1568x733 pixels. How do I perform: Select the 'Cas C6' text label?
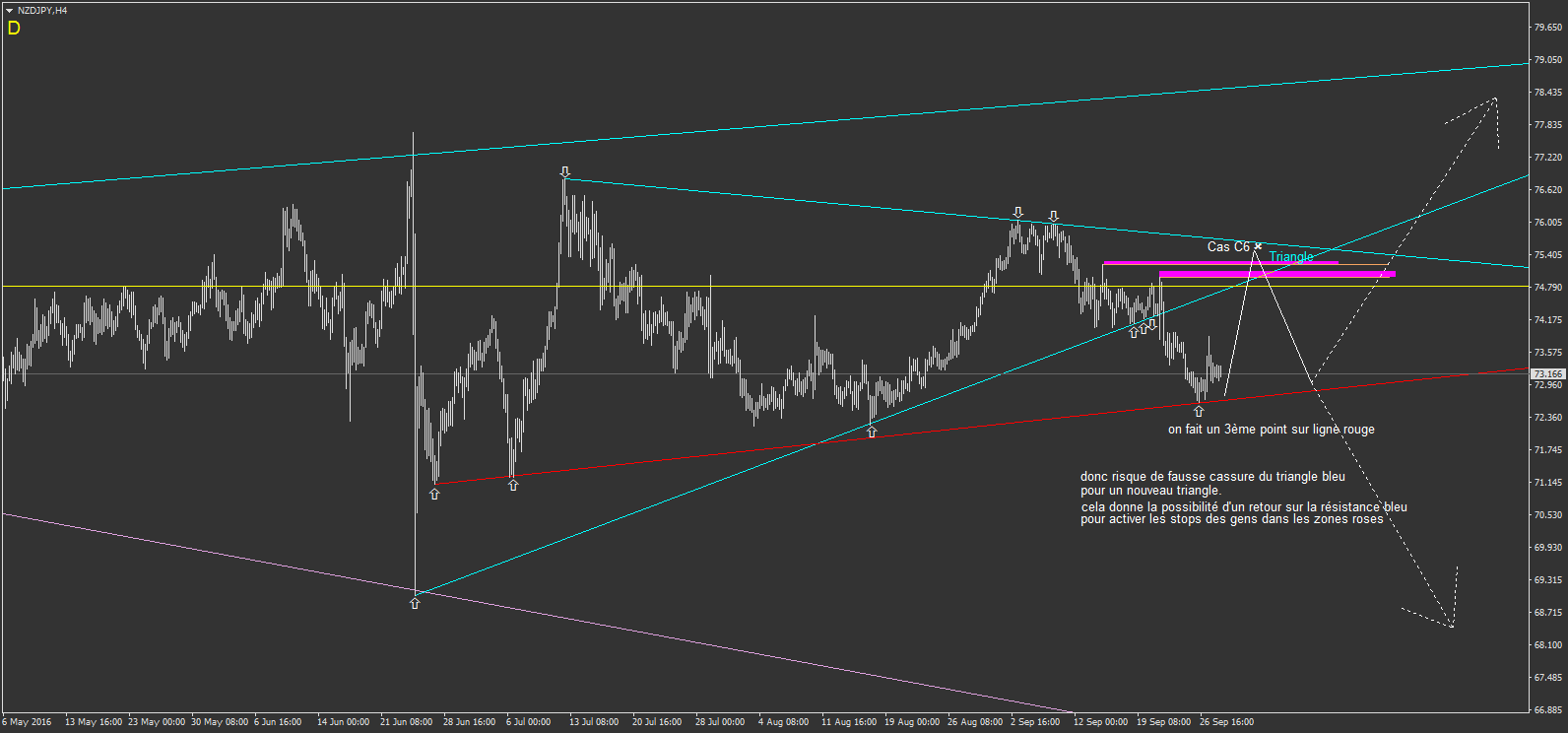[1228, 247]
